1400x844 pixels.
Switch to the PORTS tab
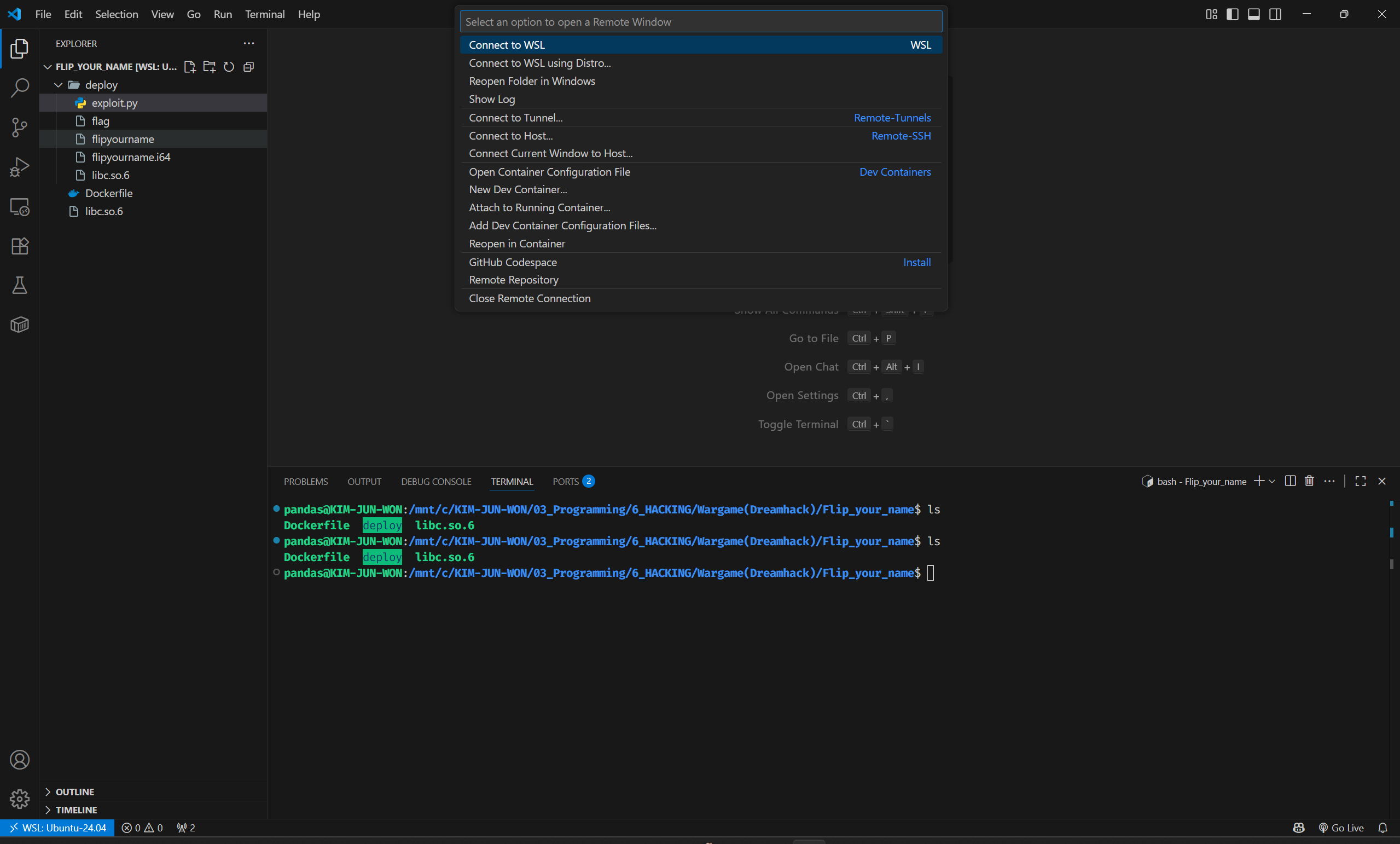pyautogui.click(x=565, y=482)
